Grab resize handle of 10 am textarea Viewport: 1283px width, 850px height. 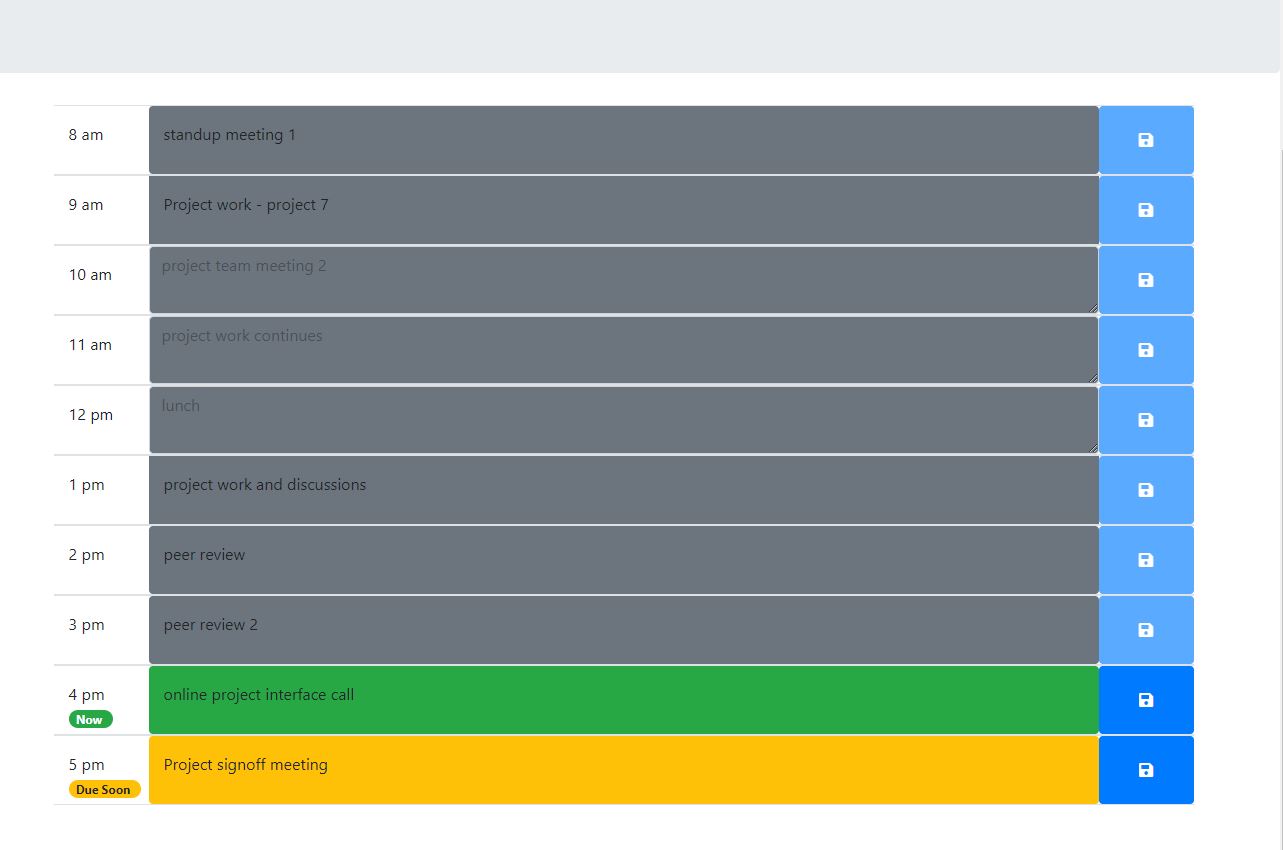pyautogui.click(x=1092, y=307)
